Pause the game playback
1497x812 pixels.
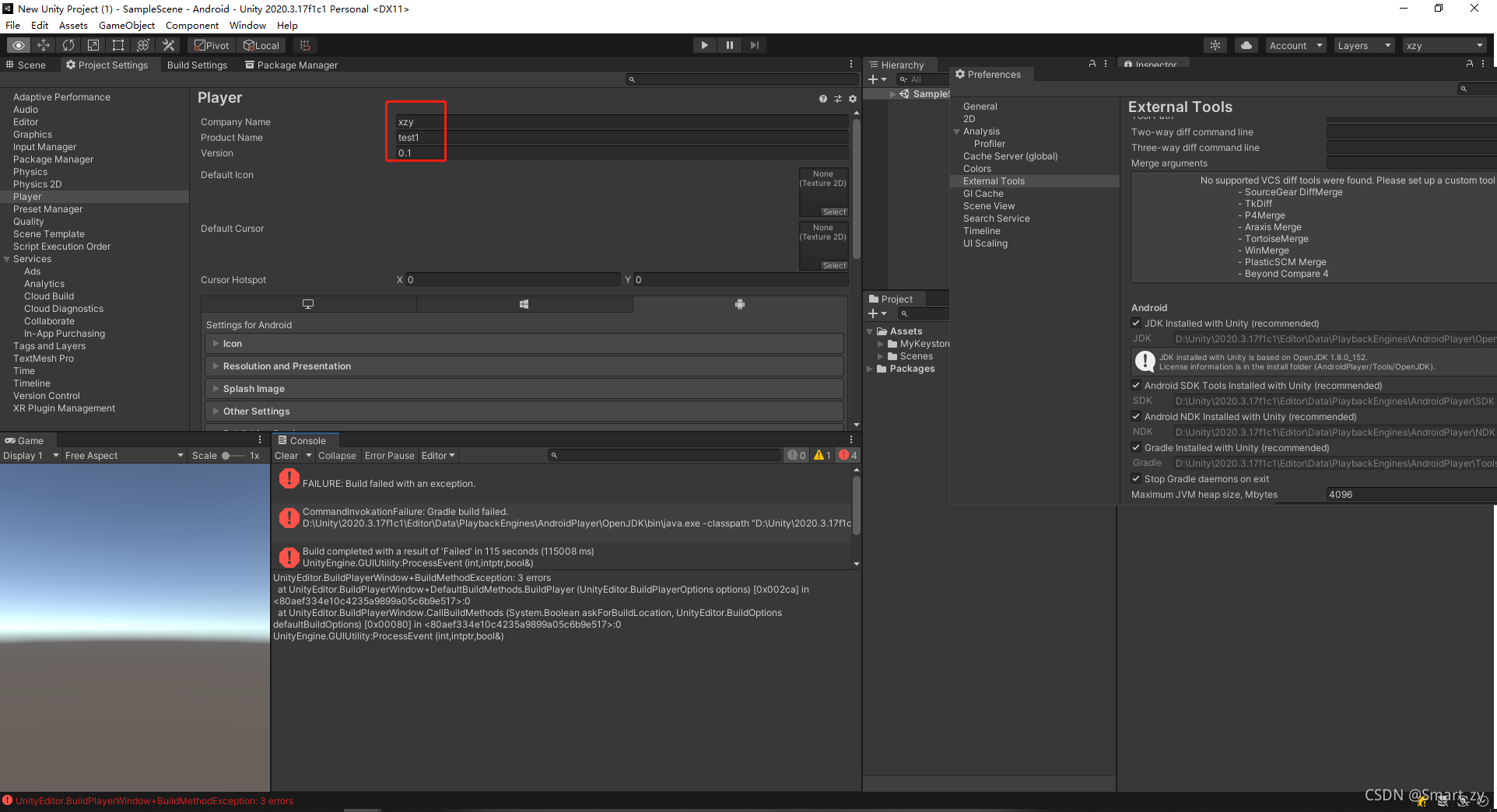pos(729,45)
